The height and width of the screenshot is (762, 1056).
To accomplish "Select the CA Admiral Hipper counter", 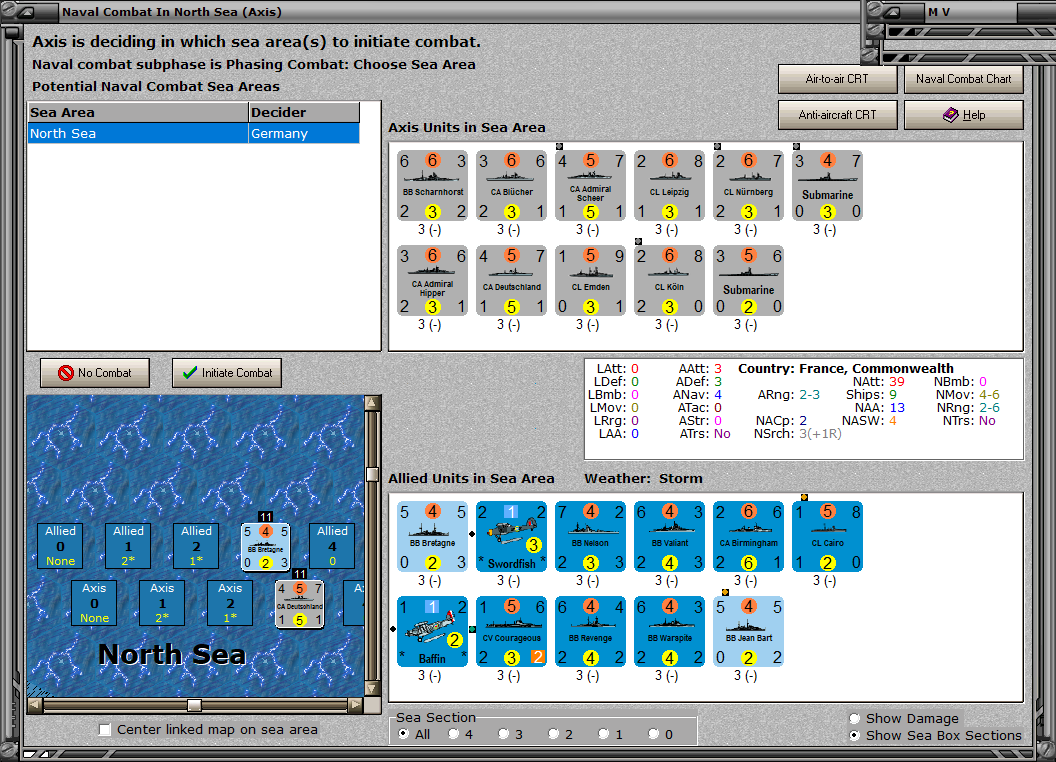I will pos(432,281).
